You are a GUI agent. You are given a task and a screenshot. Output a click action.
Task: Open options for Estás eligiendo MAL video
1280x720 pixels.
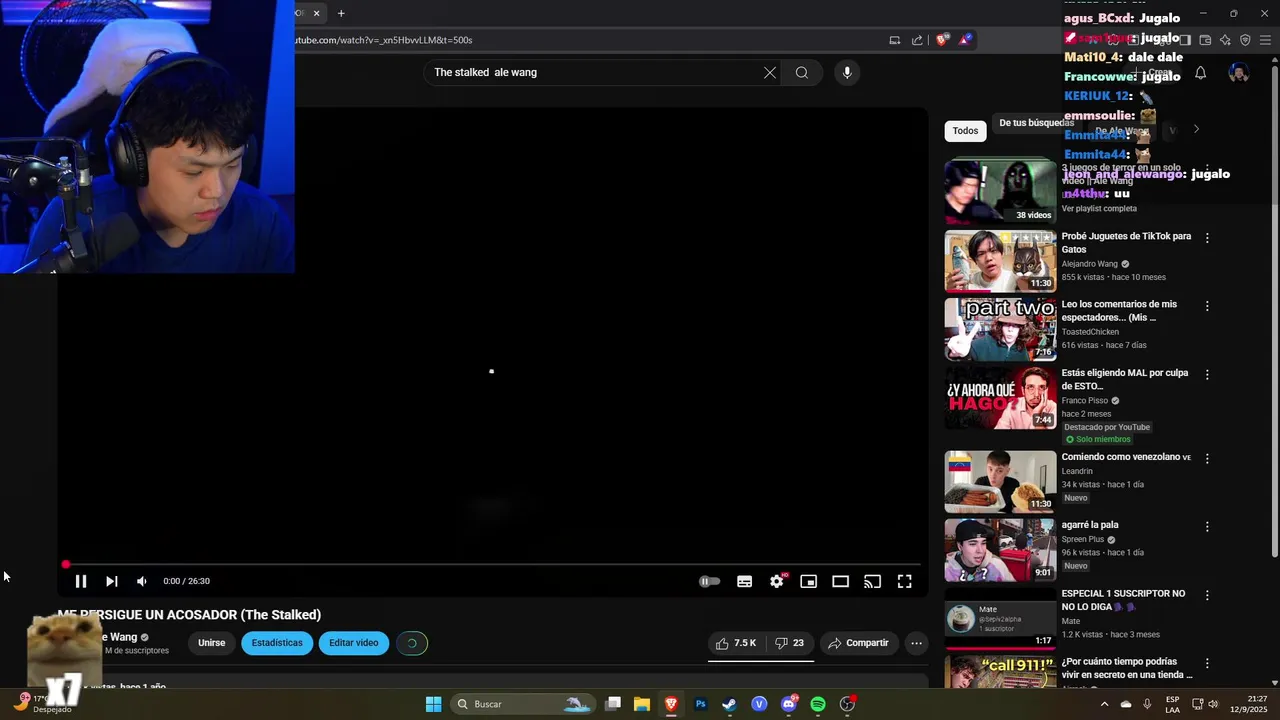click(1207, 374)
